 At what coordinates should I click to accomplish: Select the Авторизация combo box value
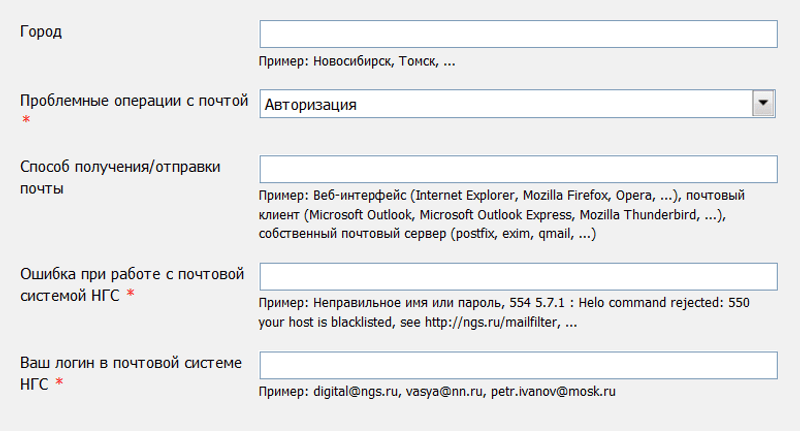coord(505,103)
